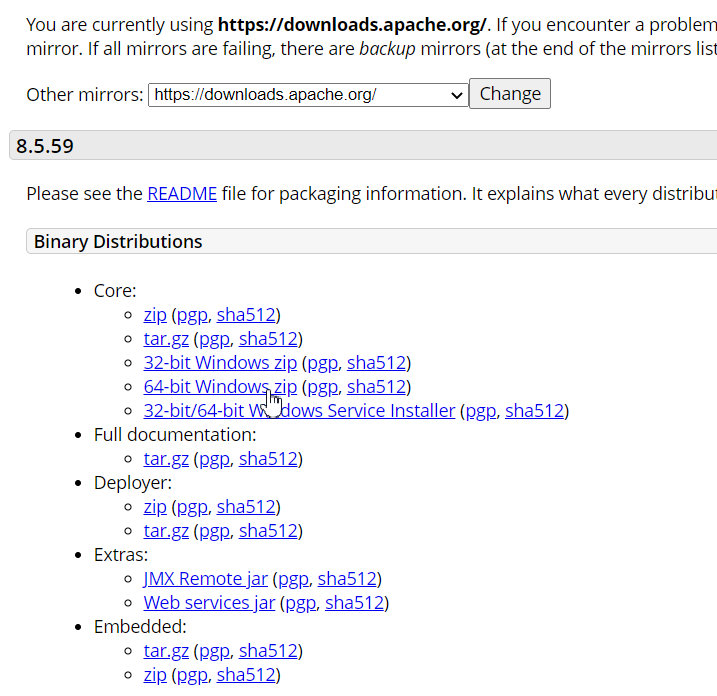The height and width of the screenshot is (696, 717).
Task: Open the README link
Action: pos(182,194)
